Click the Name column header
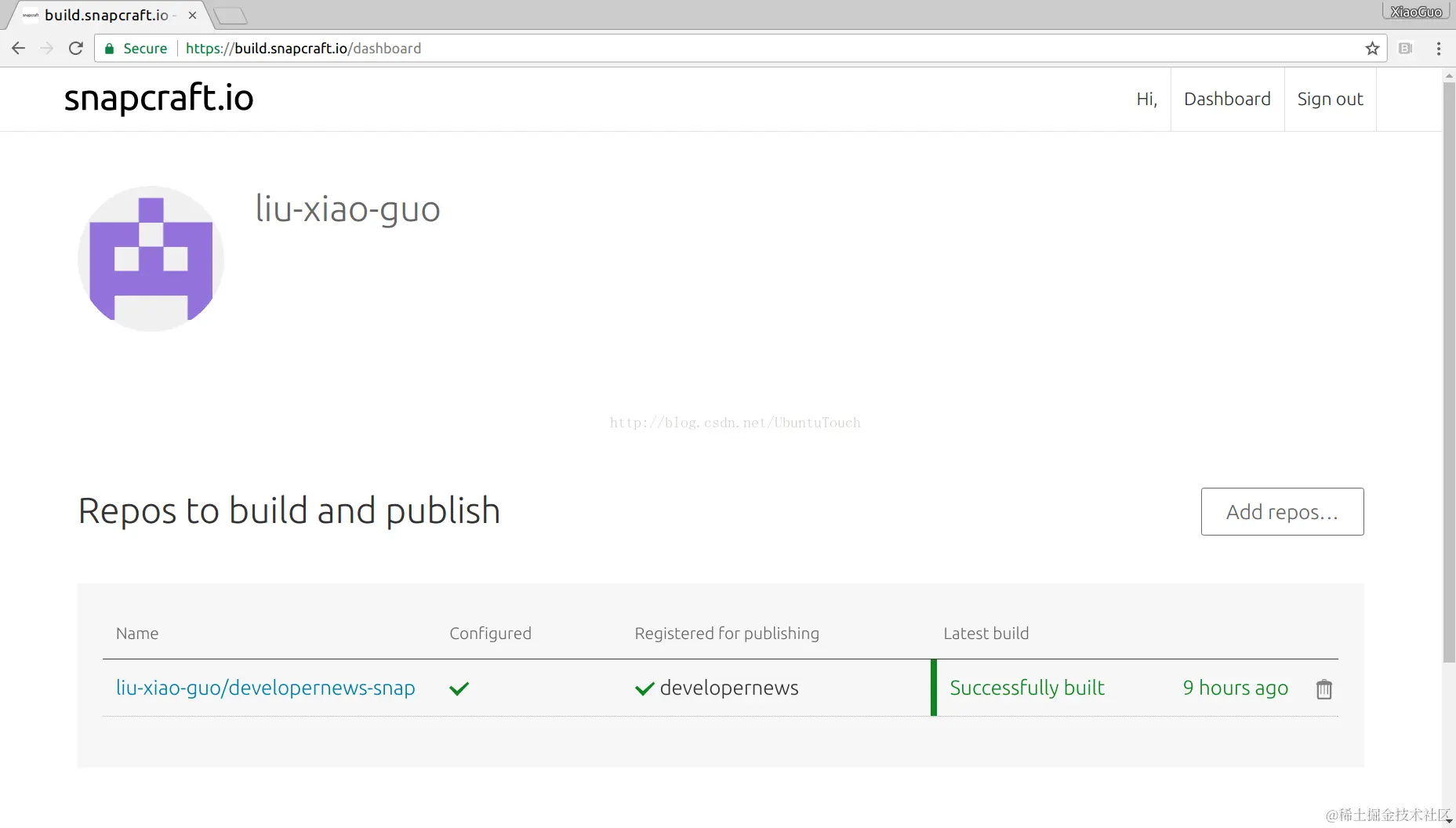The height and width of the screenshot is (828, 1456). (x=137, y=634)
